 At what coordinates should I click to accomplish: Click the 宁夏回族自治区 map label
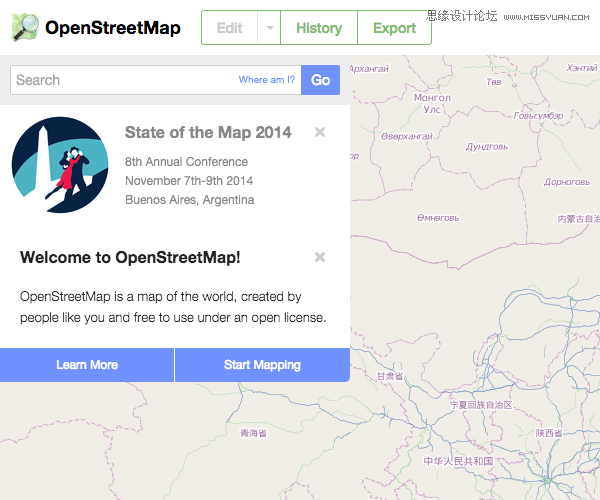pyautogui.click(x=481, y=405)
